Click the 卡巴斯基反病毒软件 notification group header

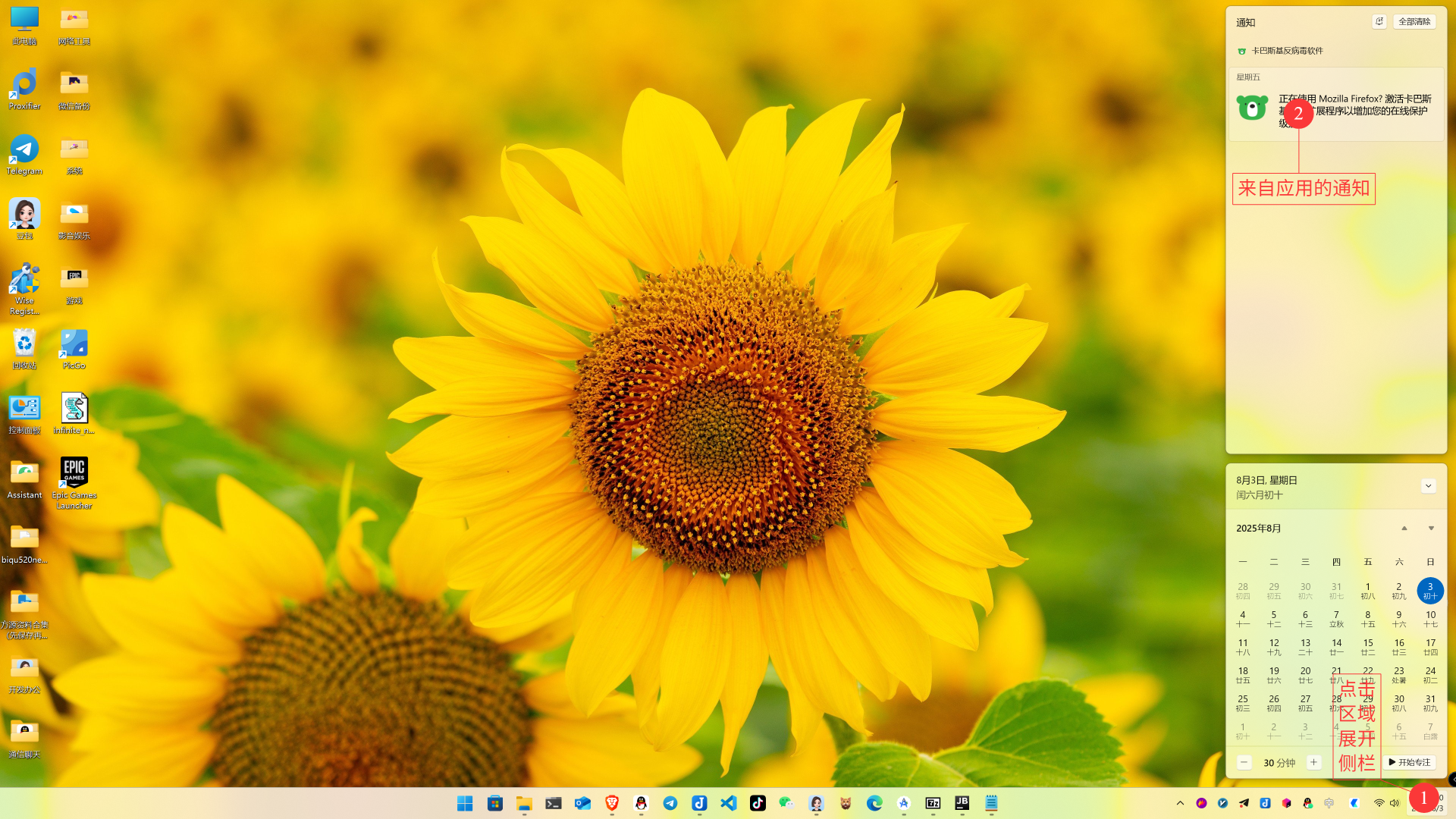1287,51
